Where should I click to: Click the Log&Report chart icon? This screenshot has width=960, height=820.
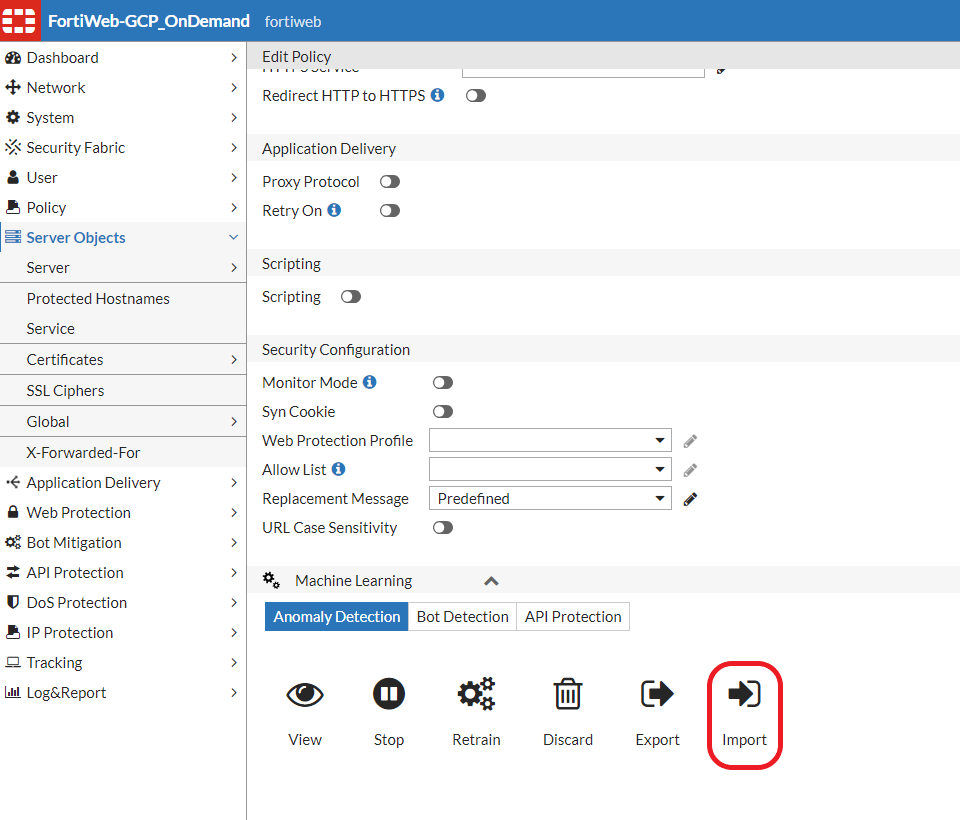(13, 692)
